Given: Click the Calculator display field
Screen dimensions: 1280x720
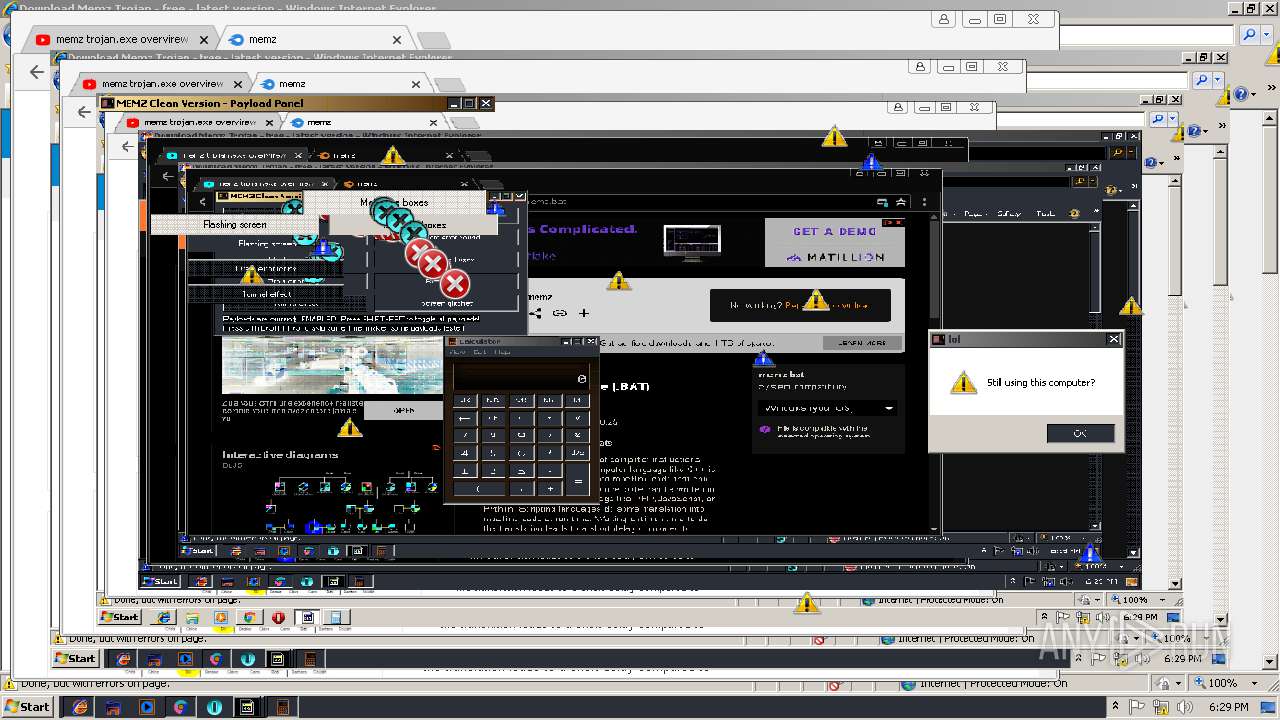Looking at the screenshot, I should (x=521, y=378).
